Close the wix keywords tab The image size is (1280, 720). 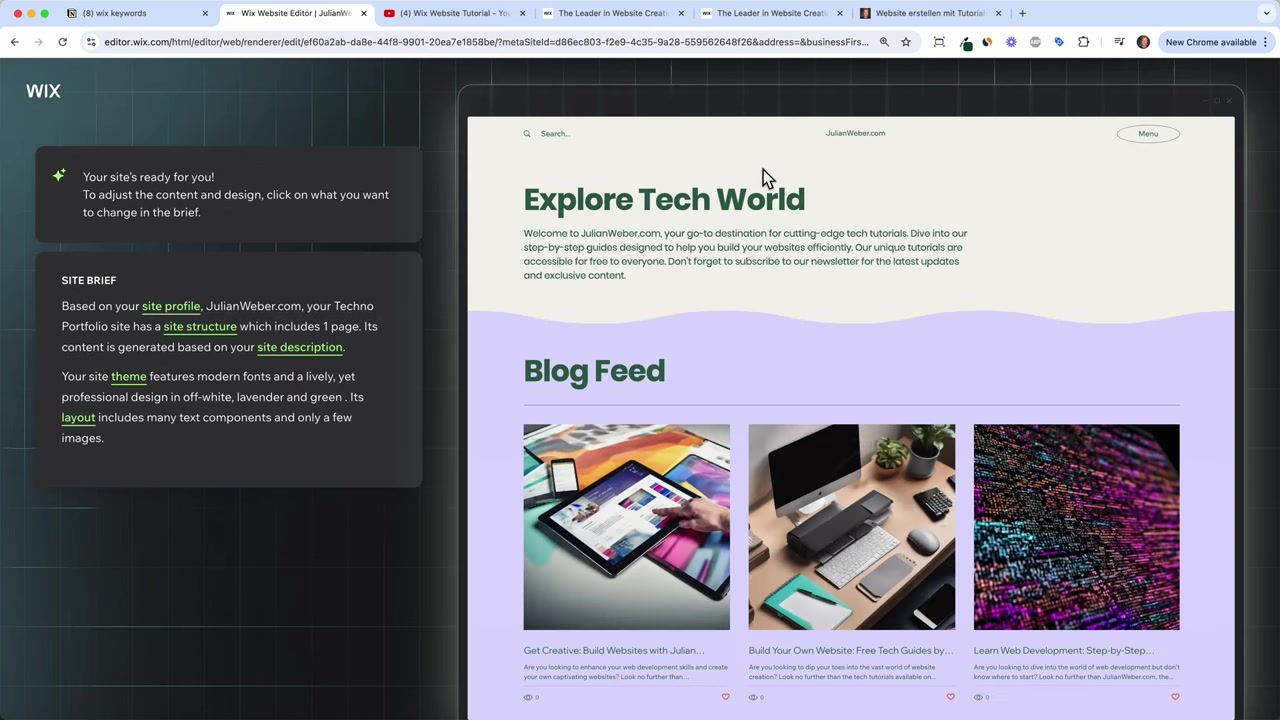[205, 13]
